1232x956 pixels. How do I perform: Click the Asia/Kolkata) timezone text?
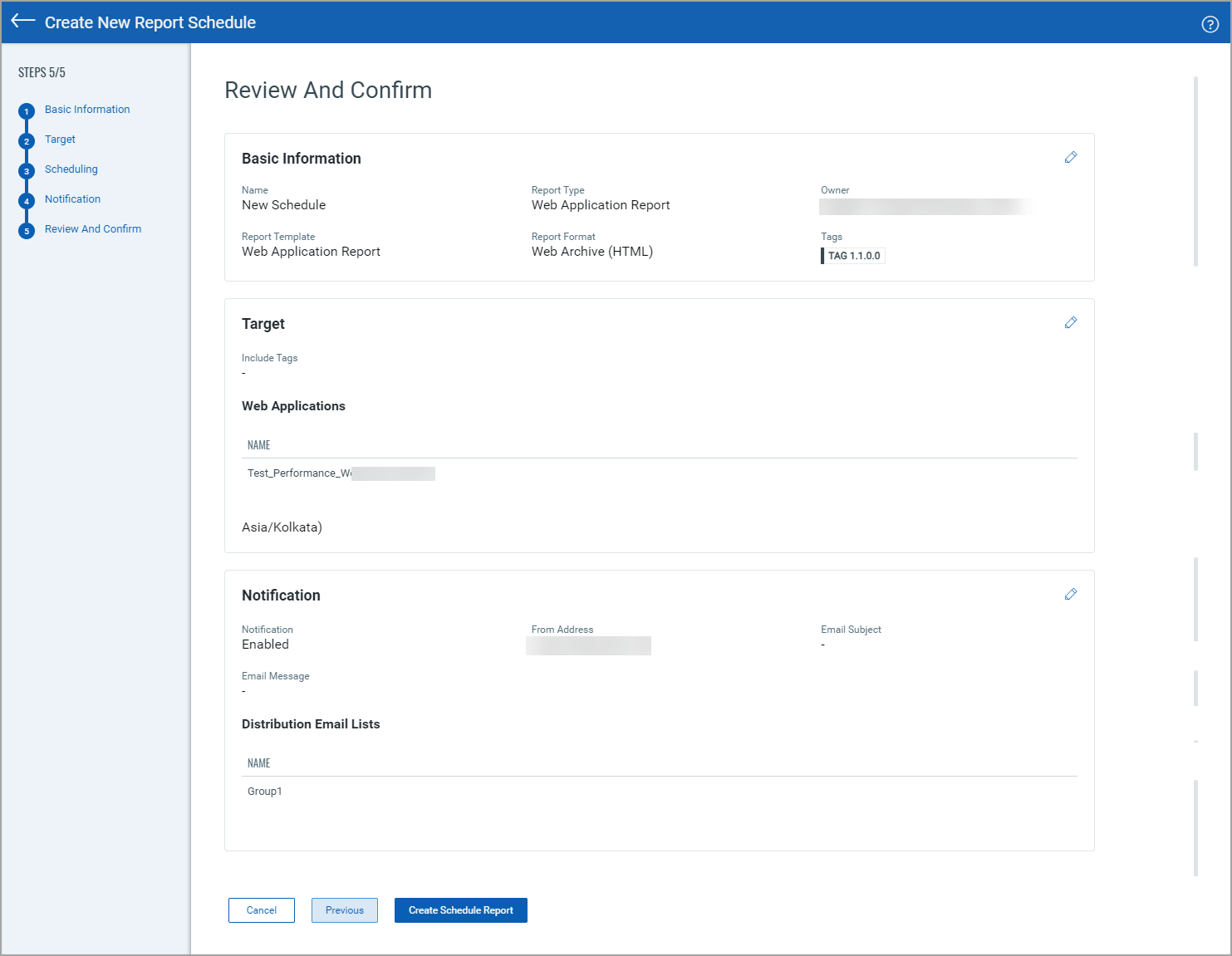point(282,527)
